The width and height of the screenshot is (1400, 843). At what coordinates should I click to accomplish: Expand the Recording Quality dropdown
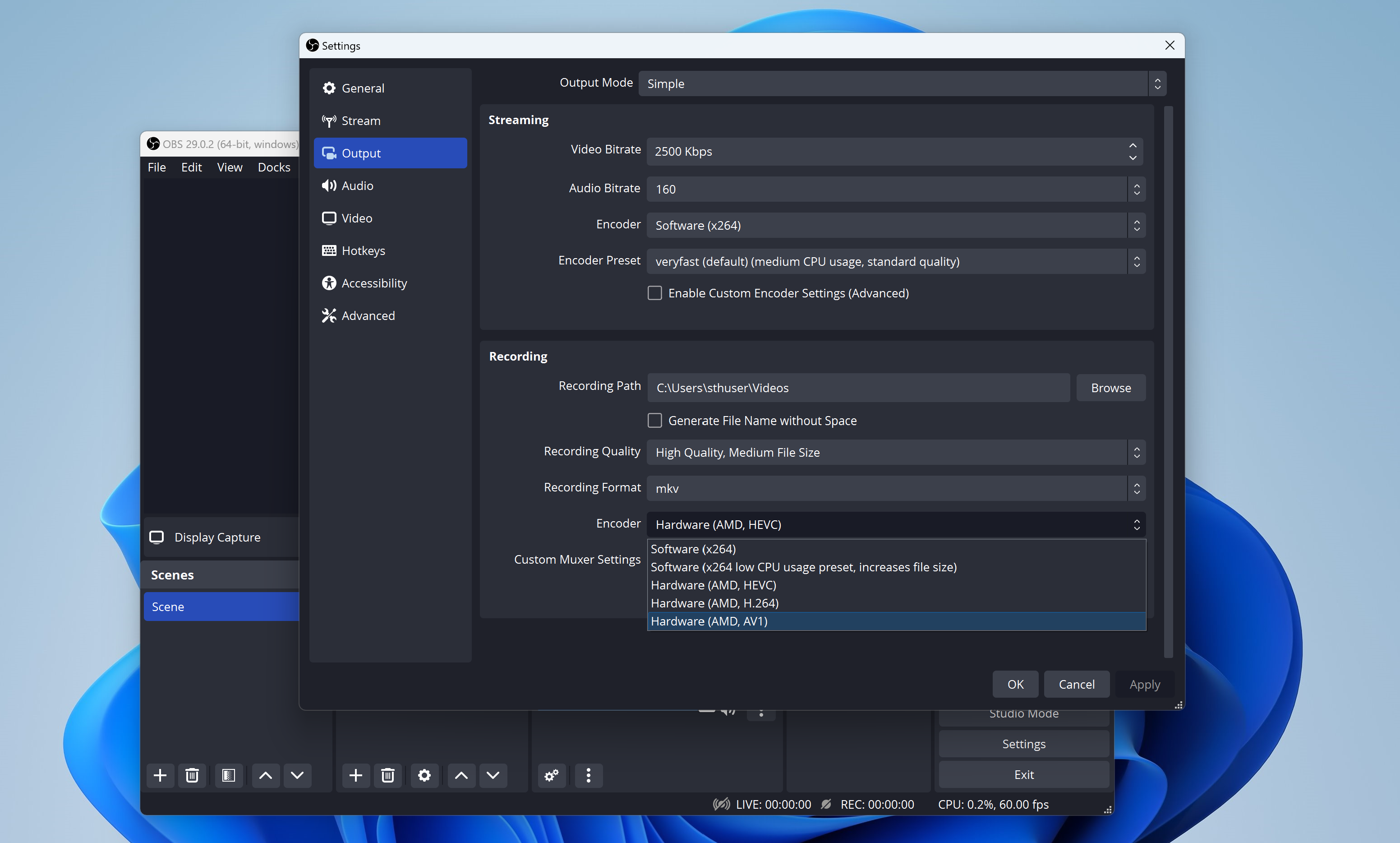[895, 452]
